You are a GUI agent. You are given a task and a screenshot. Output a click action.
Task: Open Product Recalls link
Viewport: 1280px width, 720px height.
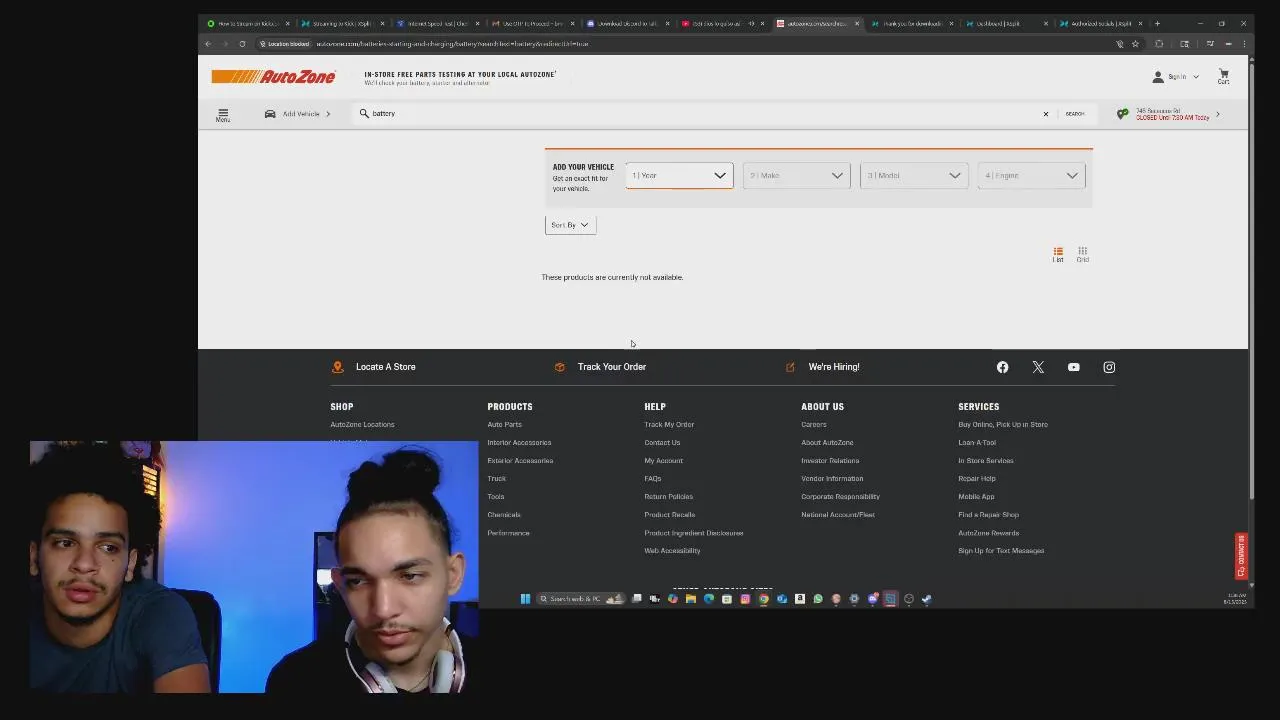[669, 515]
